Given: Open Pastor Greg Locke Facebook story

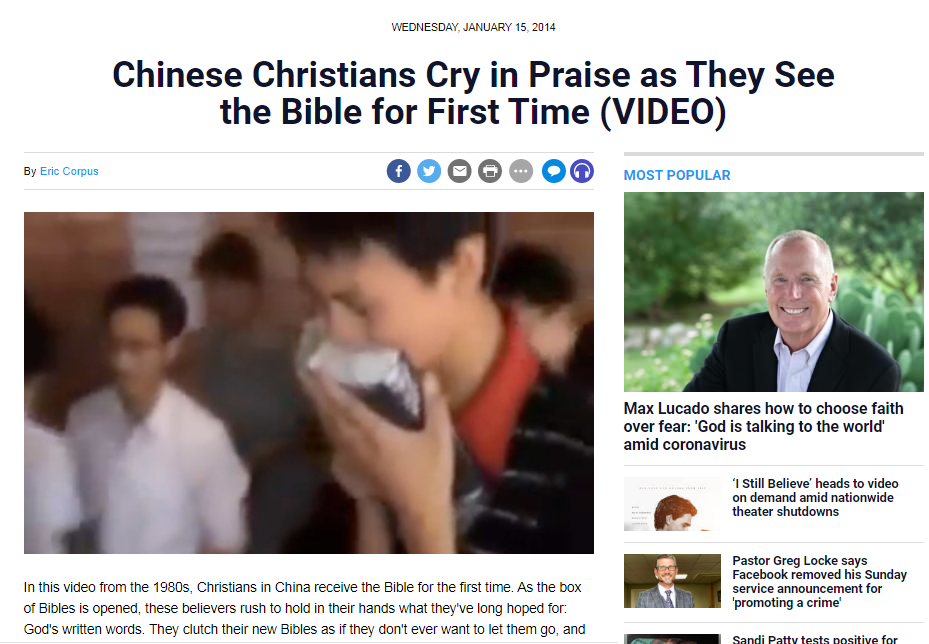Looking at the screenshot, I should click(x=819, y=582).
